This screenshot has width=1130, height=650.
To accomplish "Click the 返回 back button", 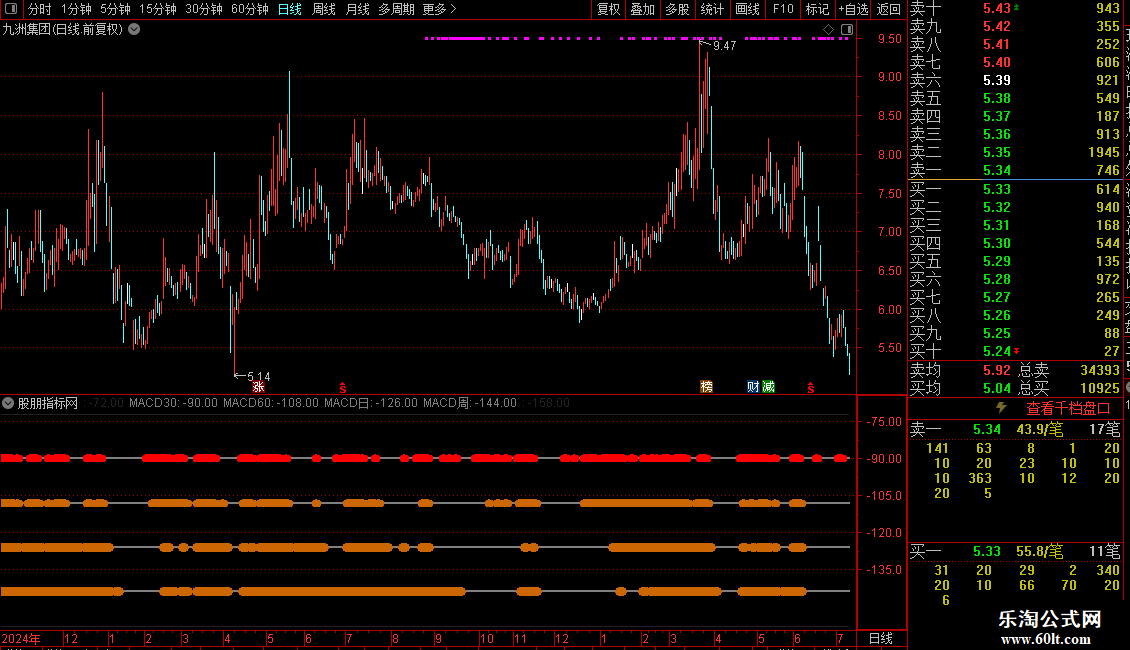I will (x=889, y=9).
